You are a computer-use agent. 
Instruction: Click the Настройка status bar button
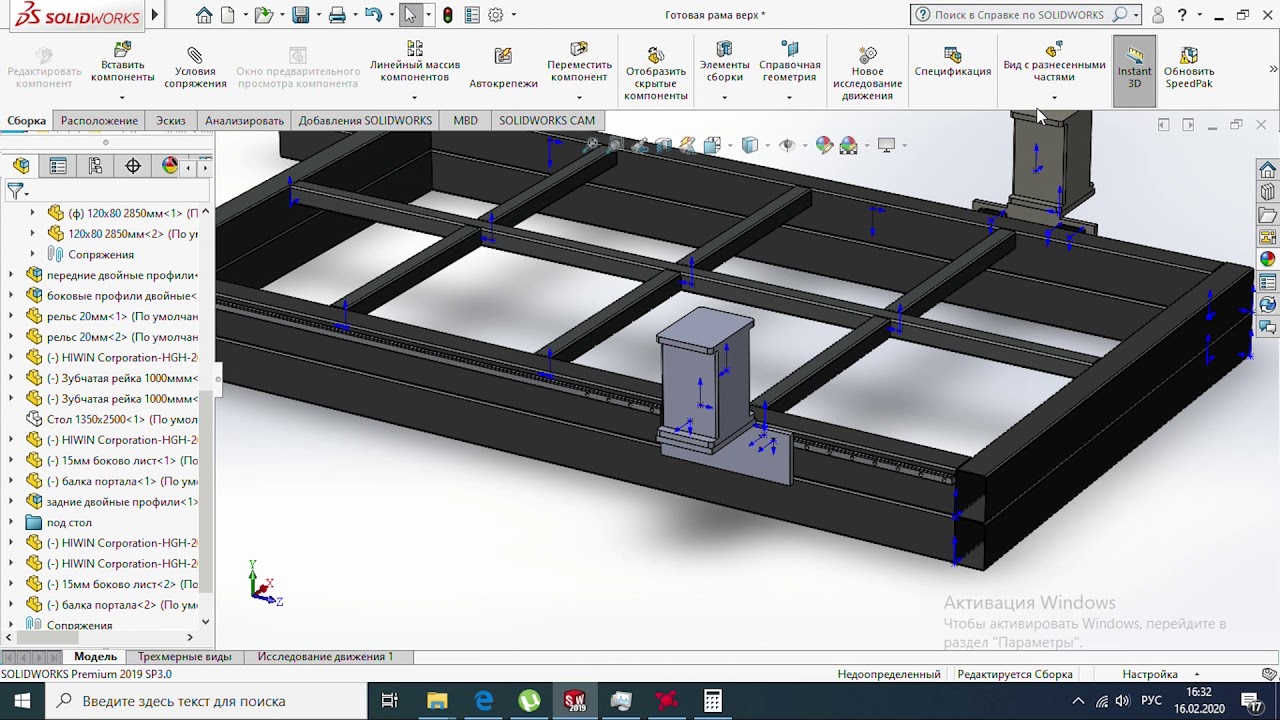[x=1149, y=674]
